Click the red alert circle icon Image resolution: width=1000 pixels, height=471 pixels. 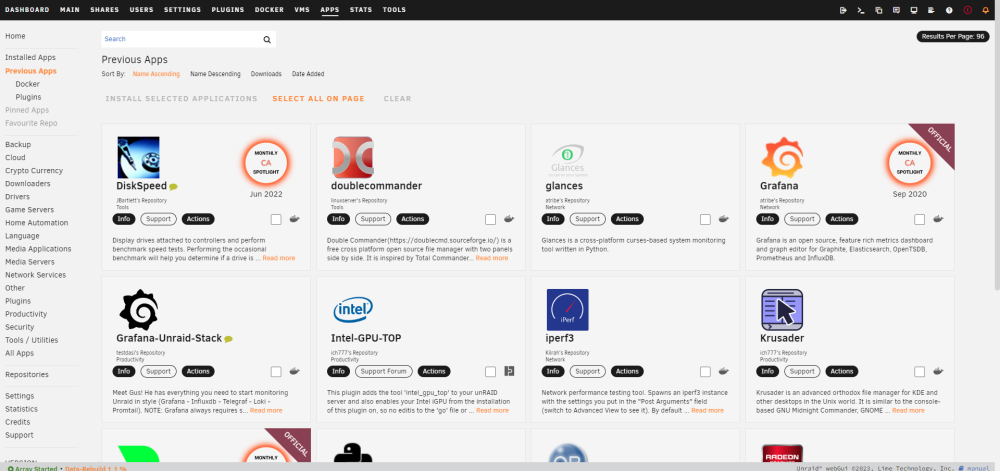pyautogui.click(x=967, y=10)
